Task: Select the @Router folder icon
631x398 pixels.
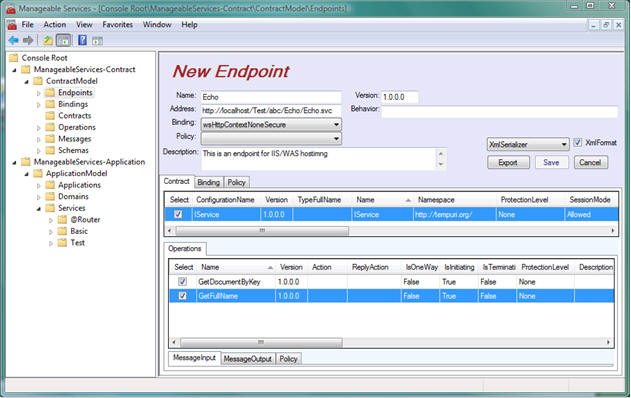Action: pos(62,220)
